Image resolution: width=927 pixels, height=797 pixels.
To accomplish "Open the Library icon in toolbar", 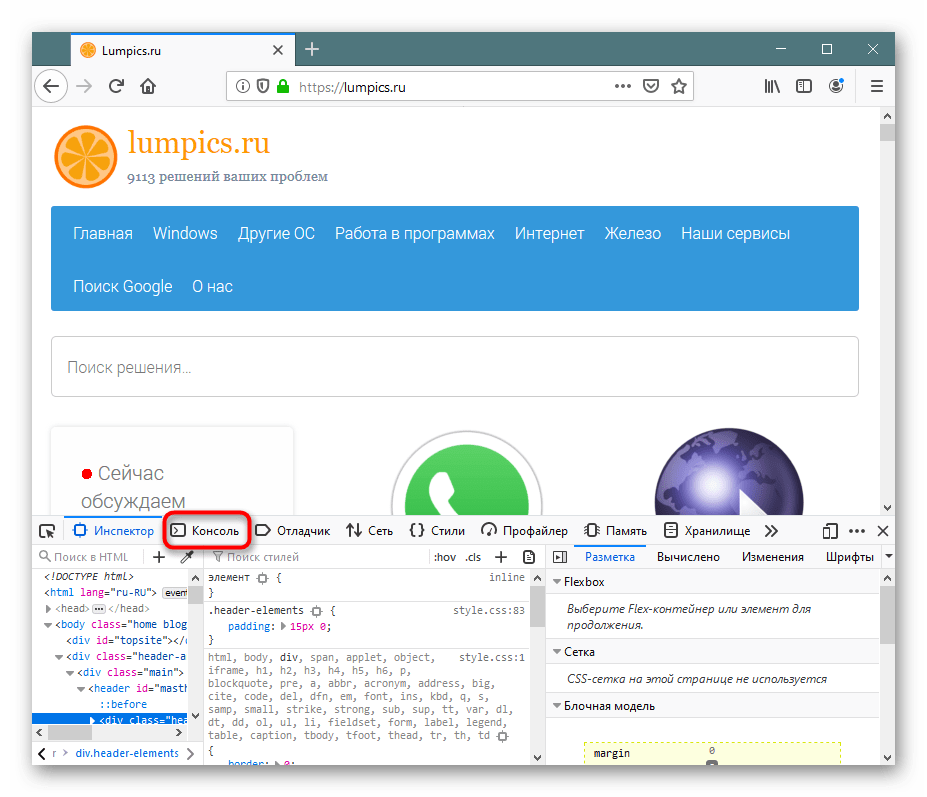I will pyautogui.click(x=772, y=87).
